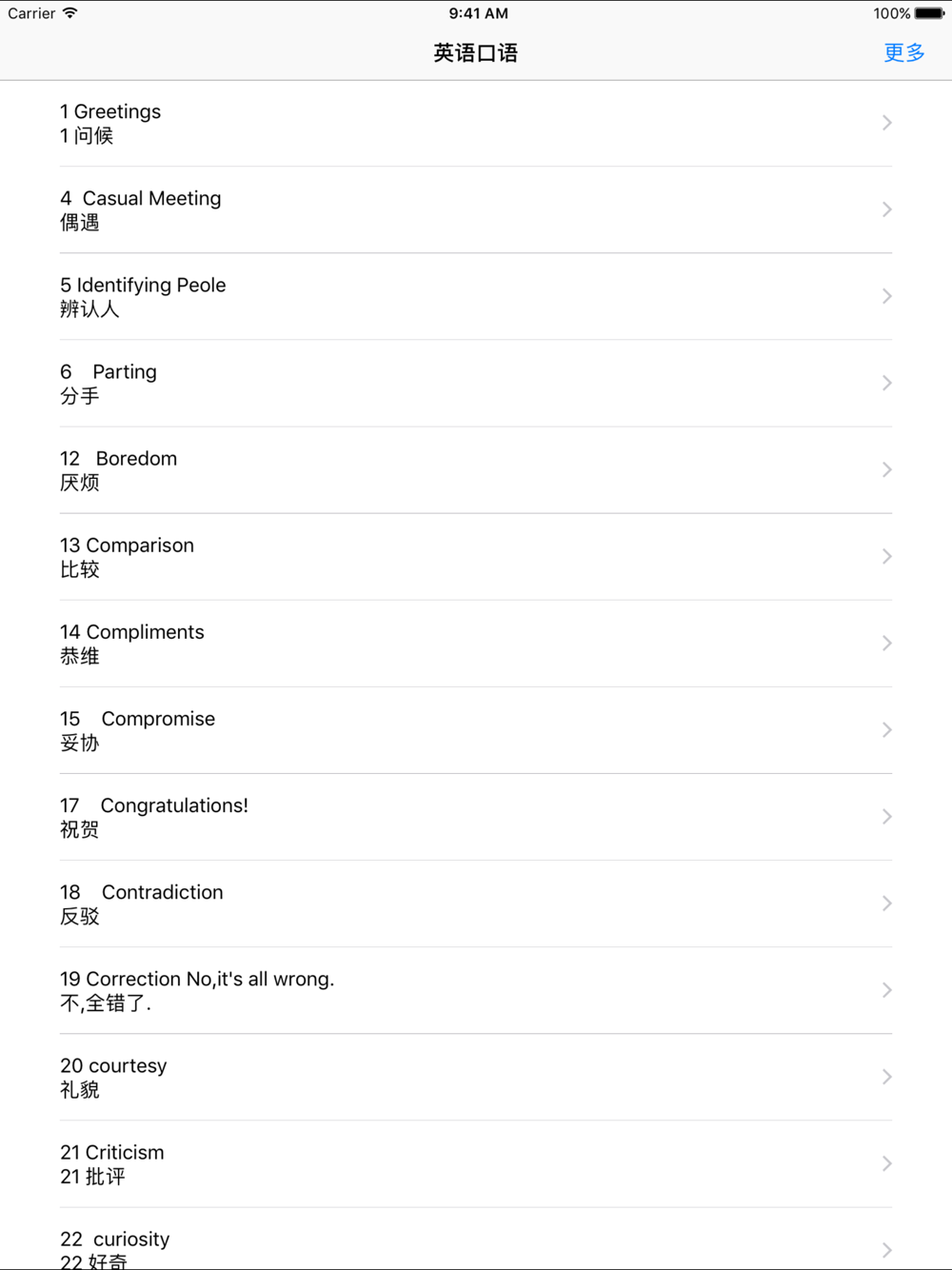Click the chevron arrow beside 12 Boredom
The height and width of the screenshot is (1270, 952).
click(886, 469)
